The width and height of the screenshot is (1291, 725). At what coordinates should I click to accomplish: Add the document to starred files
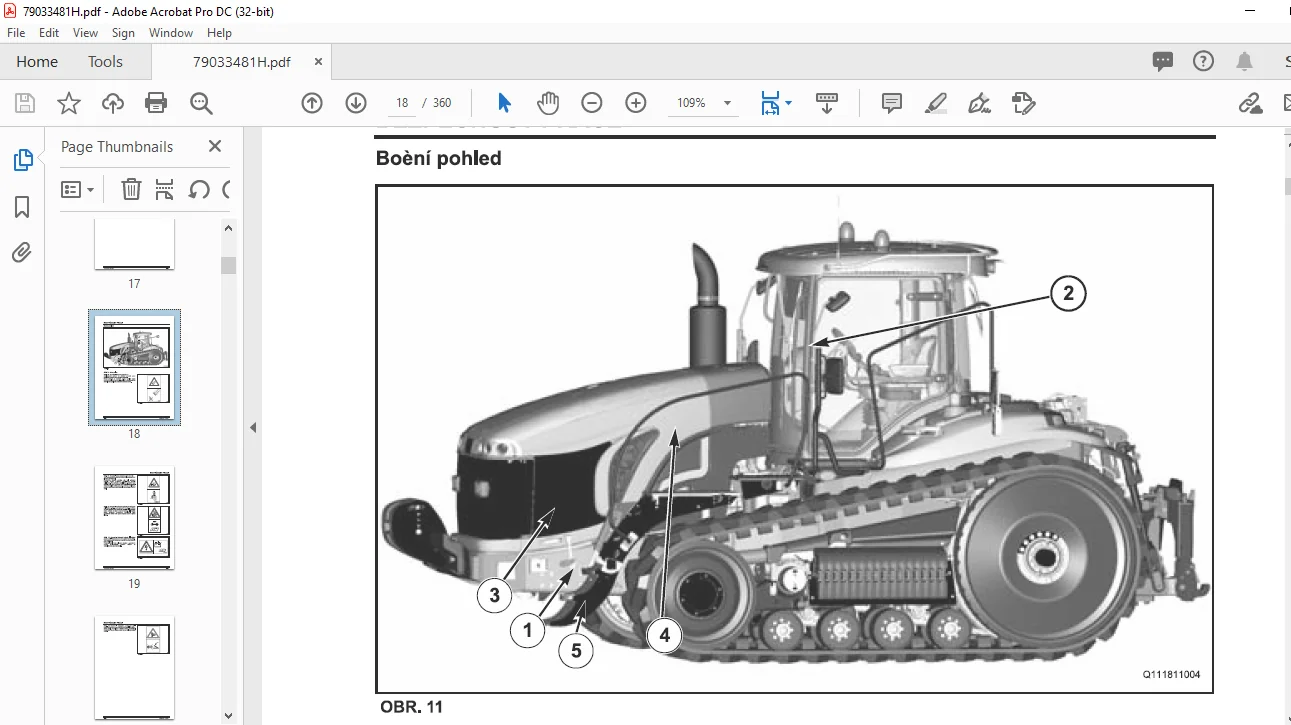[x=68, y=103]
